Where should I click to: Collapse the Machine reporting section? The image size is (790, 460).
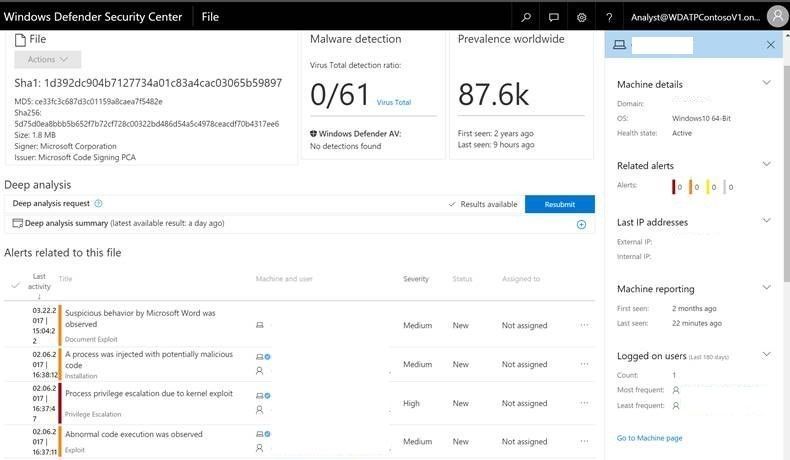pos(766,287)
